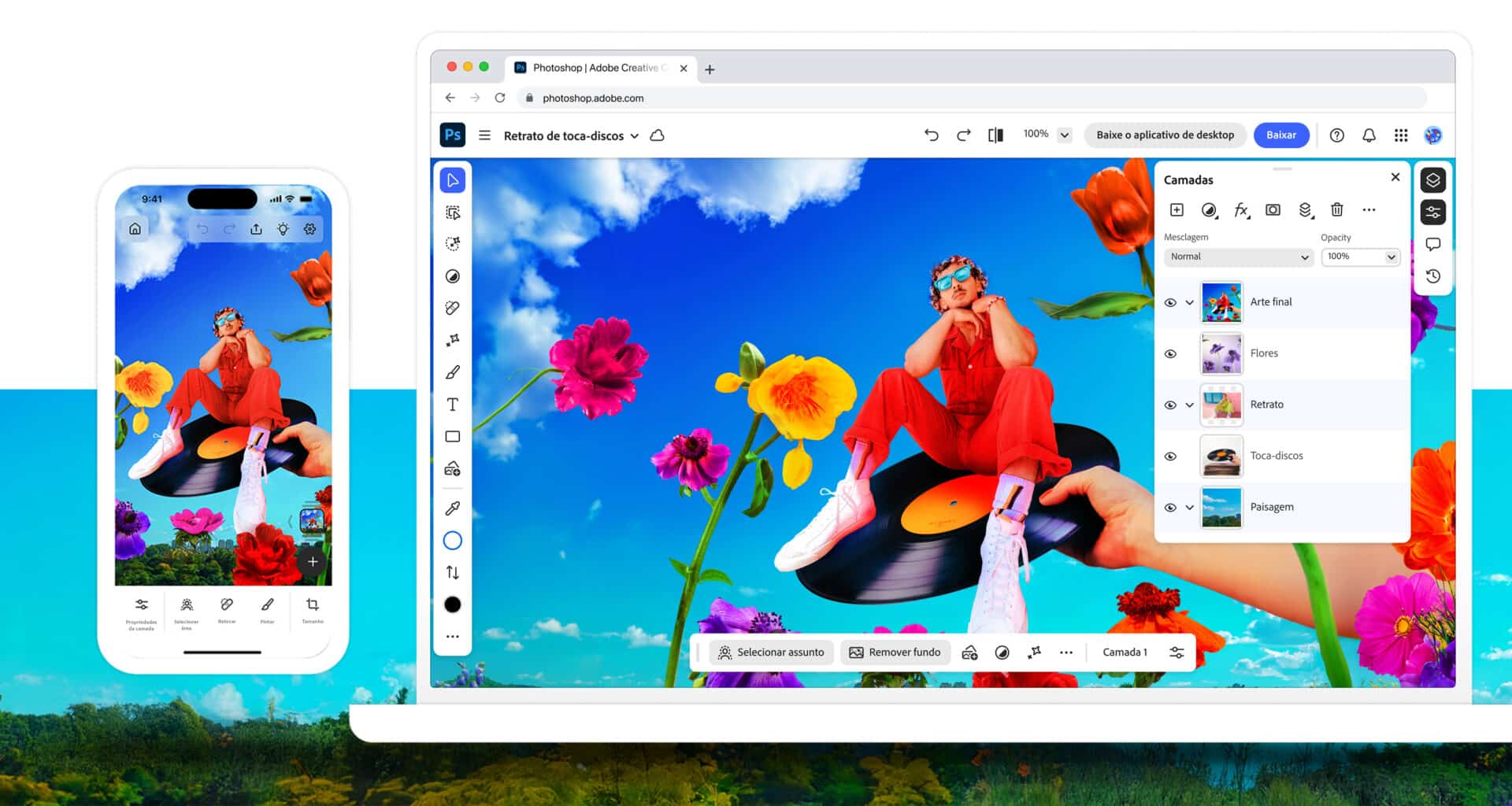Choose the quick selection tool
The width and height of the screenshot is (1512, 806).
pyautogui.click(x=452, y=244)
